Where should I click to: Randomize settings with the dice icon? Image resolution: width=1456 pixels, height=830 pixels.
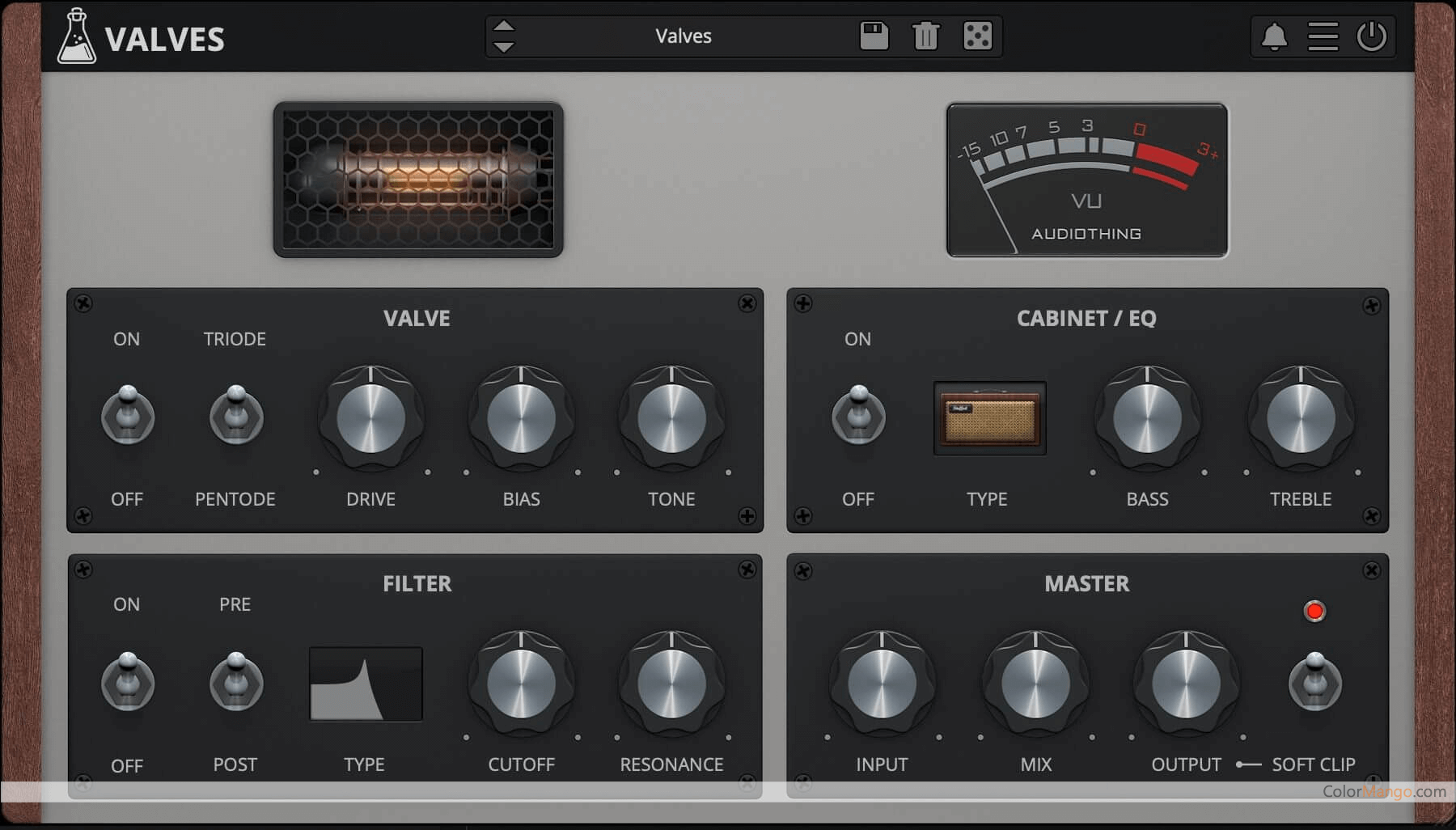pyautogui.click(x=977, y=36)
